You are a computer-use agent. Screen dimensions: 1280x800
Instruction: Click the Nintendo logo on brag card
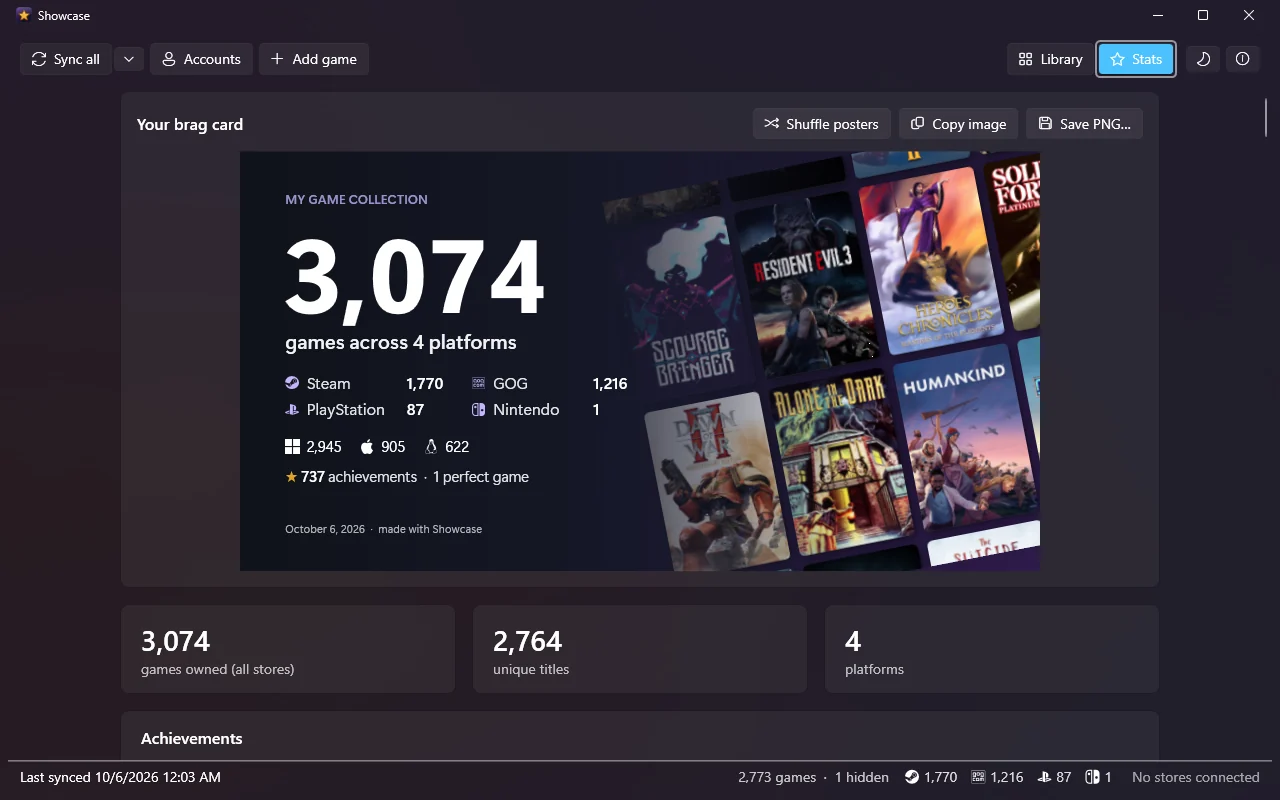pyautogui.click(x=478, y=409)
